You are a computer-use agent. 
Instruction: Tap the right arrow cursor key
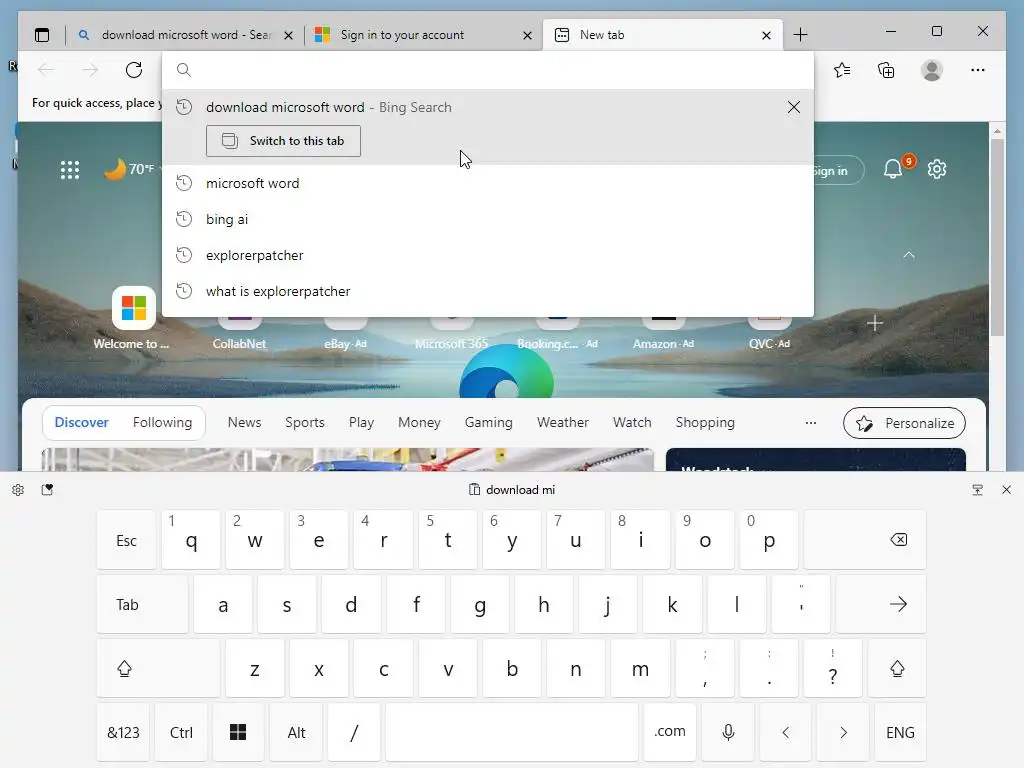point(843,733)
